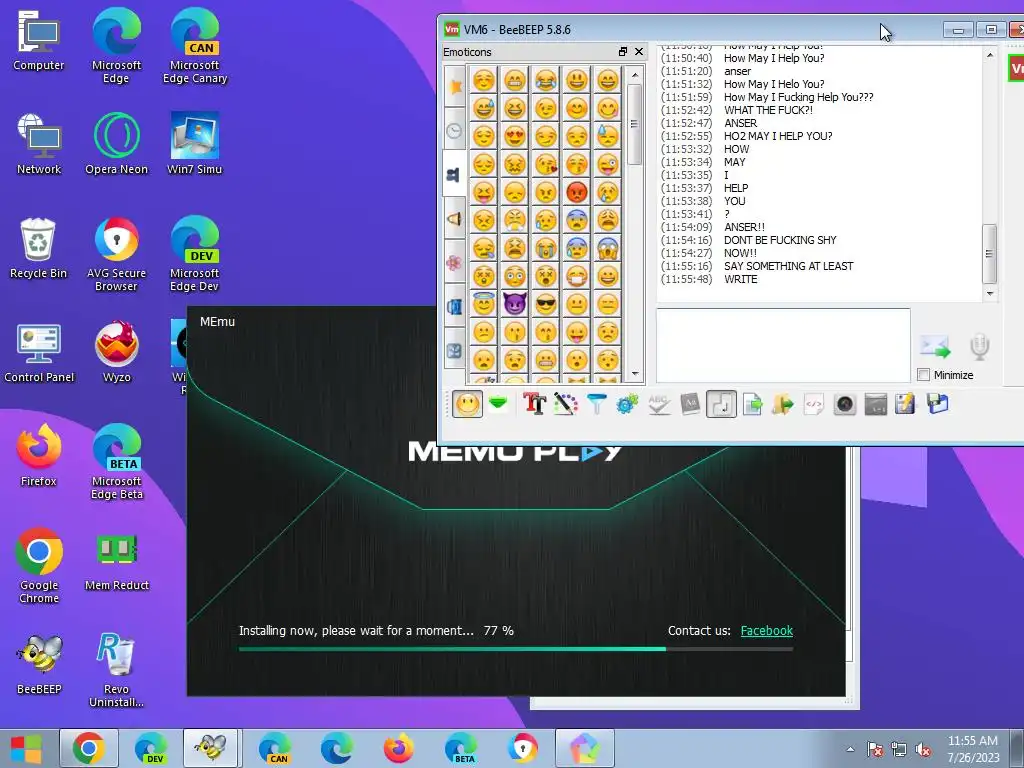The image size is (1024, 768).
Task: Select the Wyzo desktop icon
Action: click(116, 351)
